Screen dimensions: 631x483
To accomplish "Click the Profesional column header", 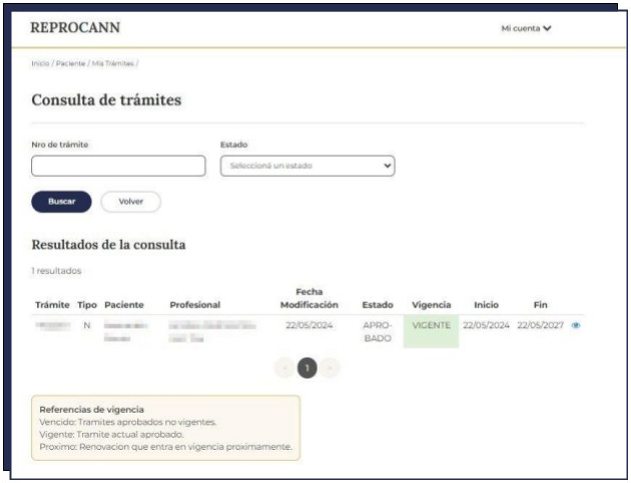I will 195,304.
